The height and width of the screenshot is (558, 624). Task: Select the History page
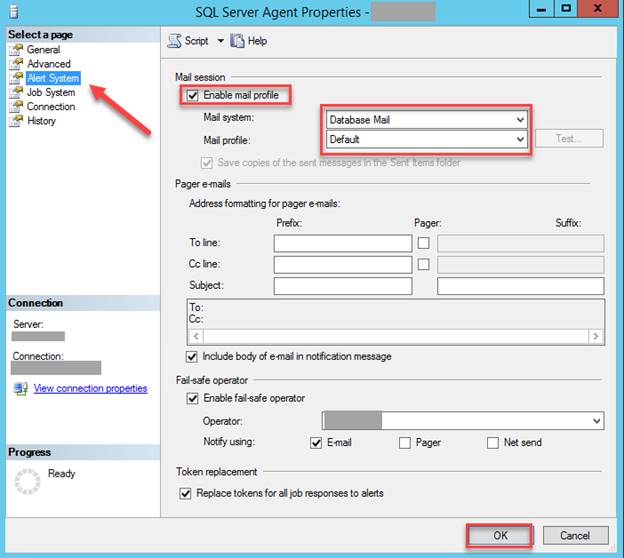(41, 121)
